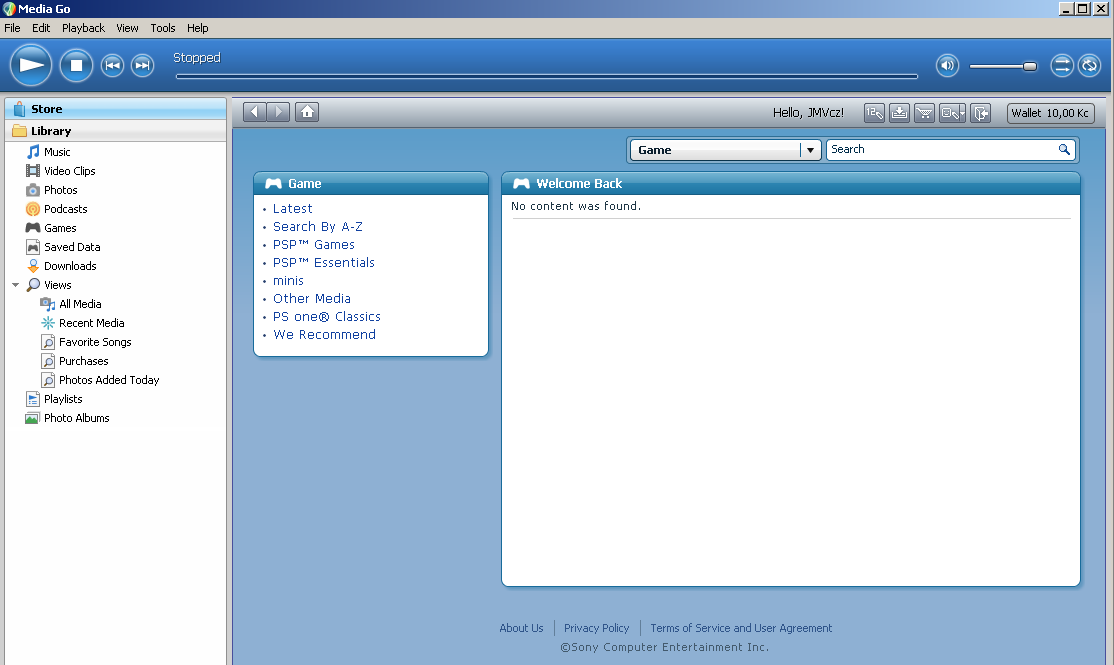Open the minis link
This screenshot has width=1114, height=665.
pyautogui.click(x=288, y=281)
